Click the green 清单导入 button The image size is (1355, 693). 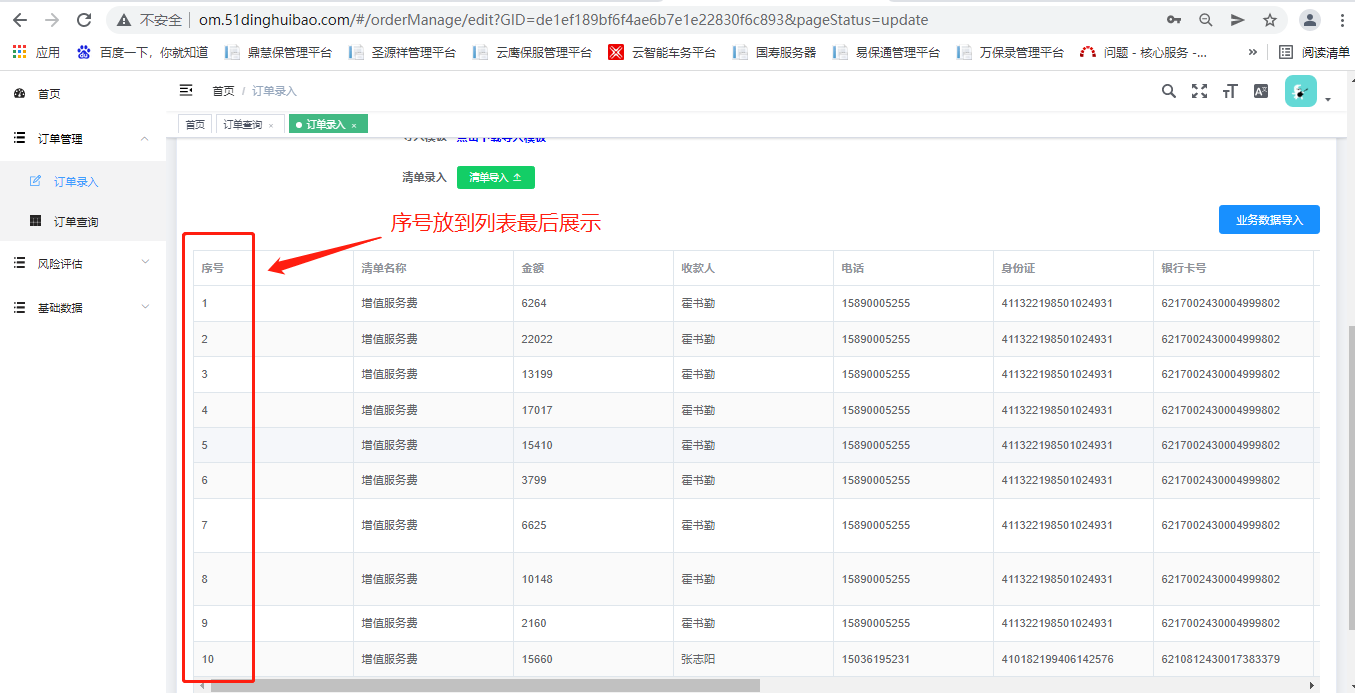(495, 177)
